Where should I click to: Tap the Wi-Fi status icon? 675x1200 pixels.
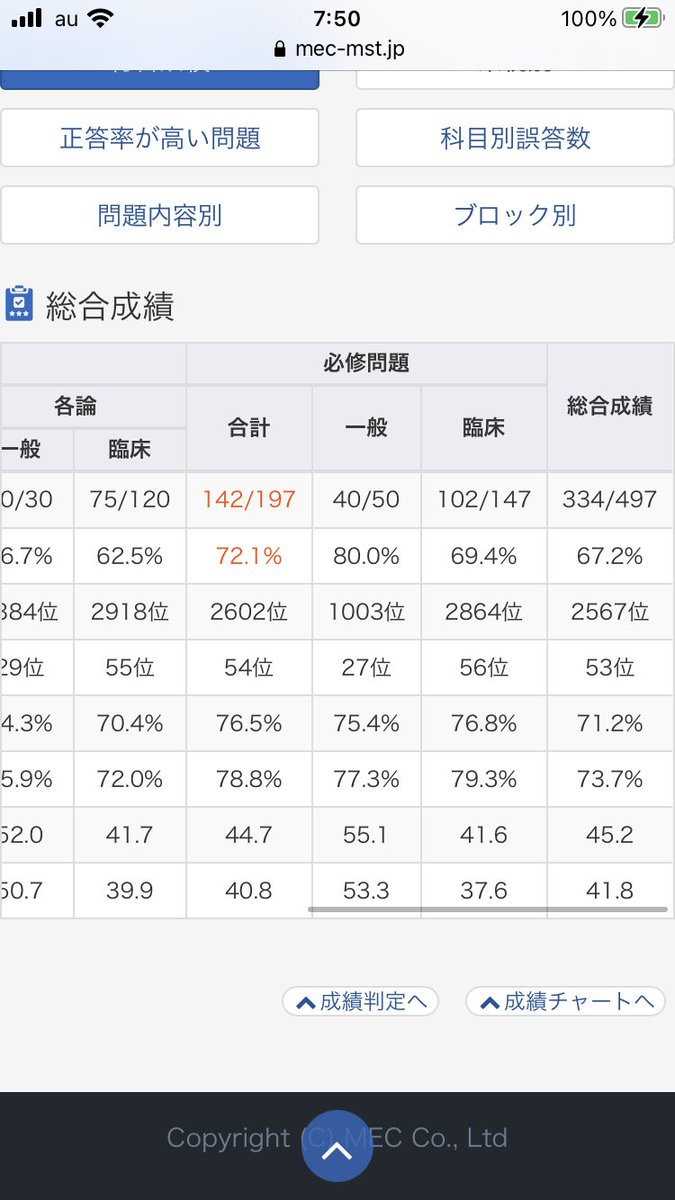100,18
